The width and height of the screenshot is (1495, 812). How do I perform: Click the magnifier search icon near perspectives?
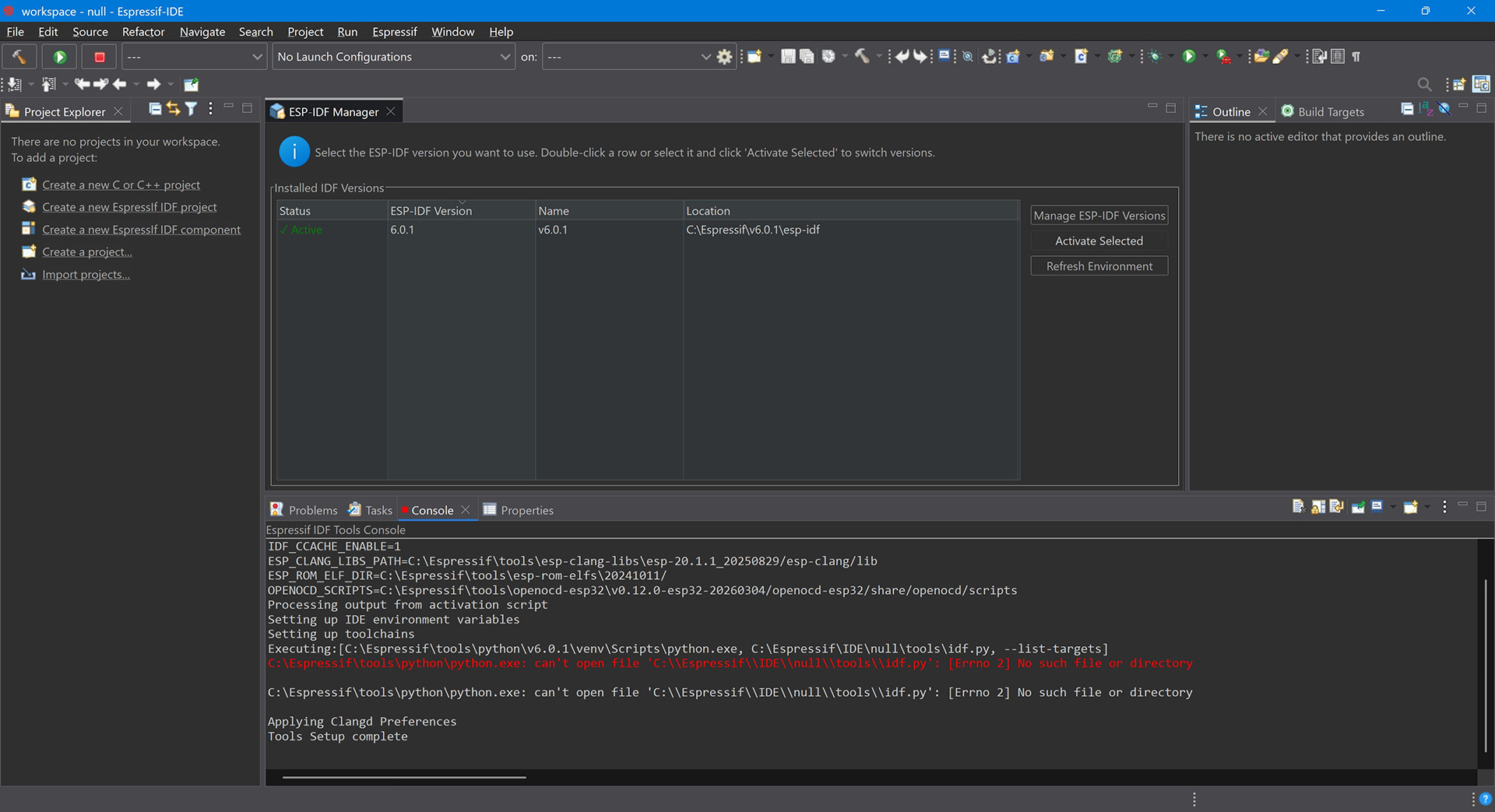(1424, 84)
